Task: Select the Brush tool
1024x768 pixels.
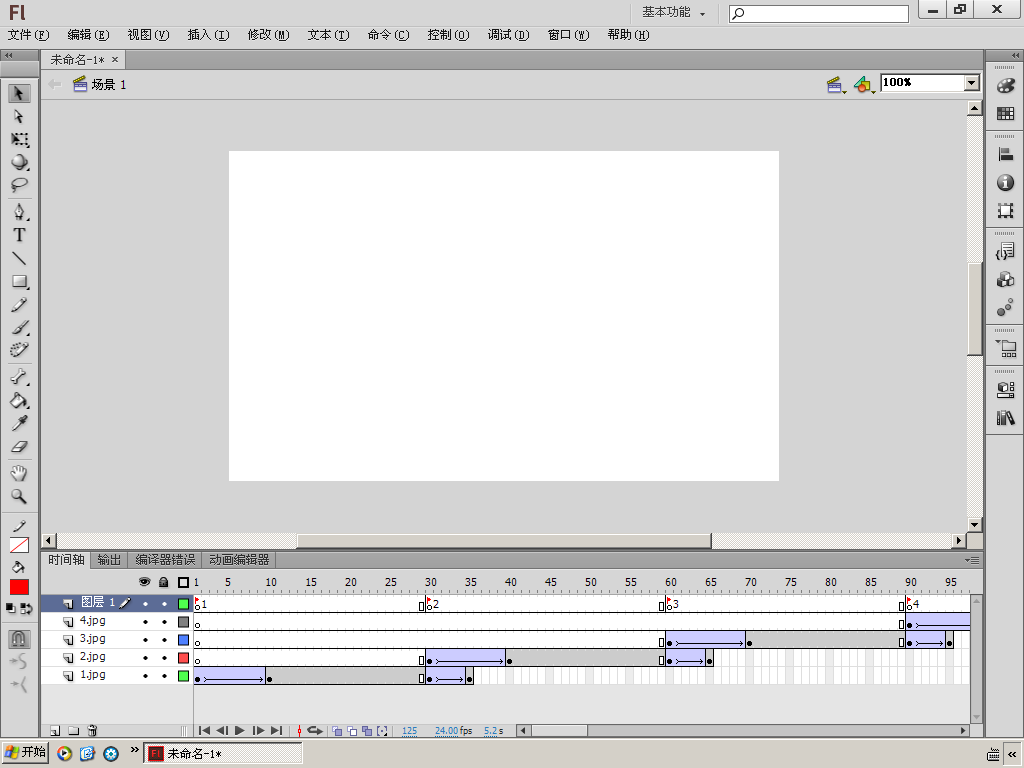Action: tap(19, 327)
